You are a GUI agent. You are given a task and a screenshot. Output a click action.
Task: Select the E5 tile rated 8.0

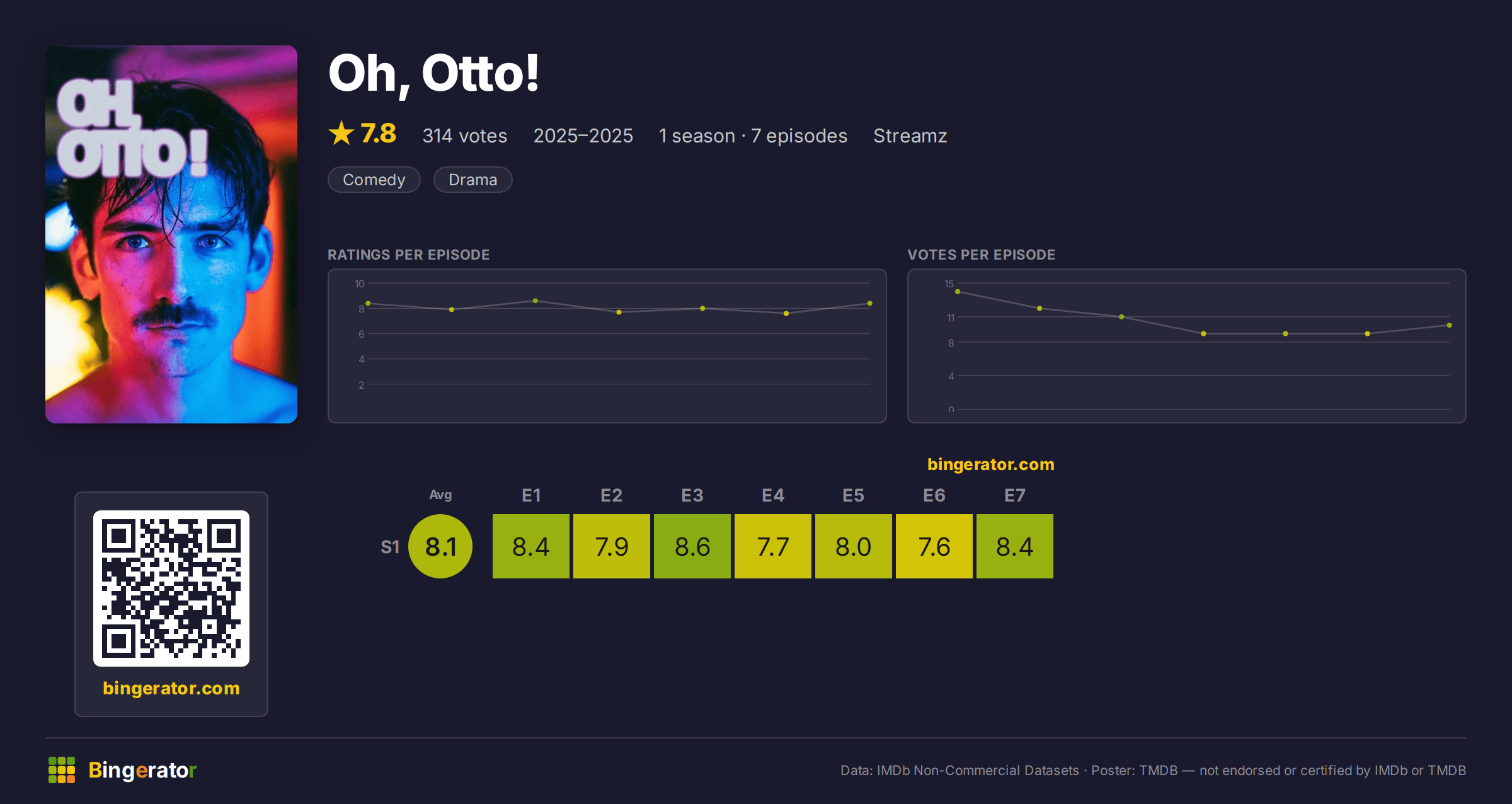point(854,546)
